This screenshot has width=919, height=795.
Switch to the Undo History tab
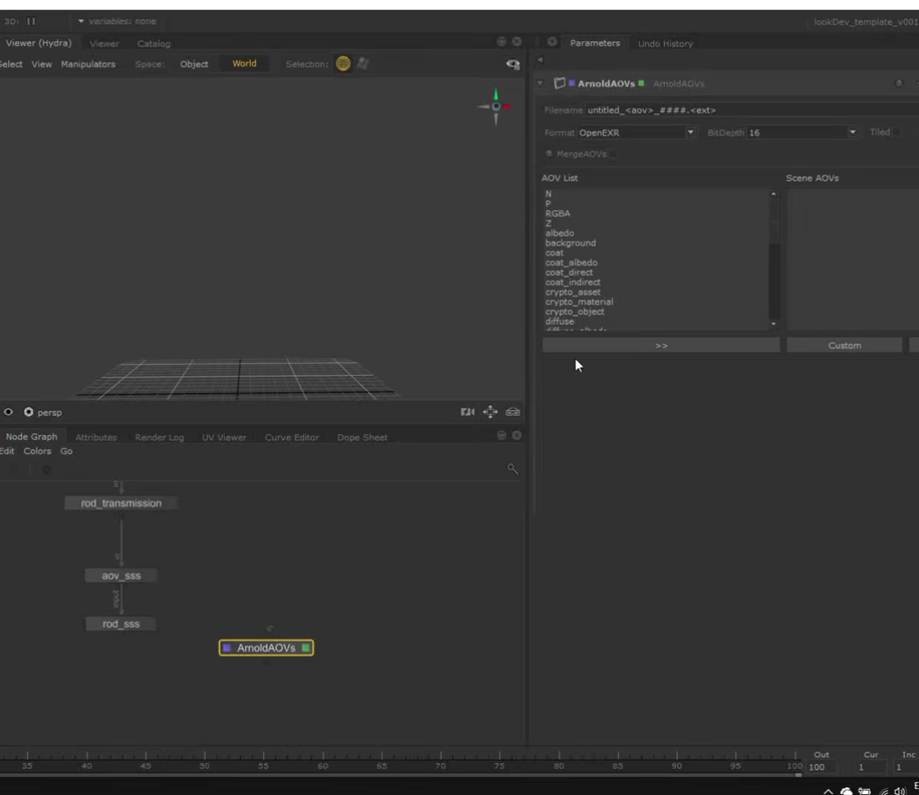(665, 44)
